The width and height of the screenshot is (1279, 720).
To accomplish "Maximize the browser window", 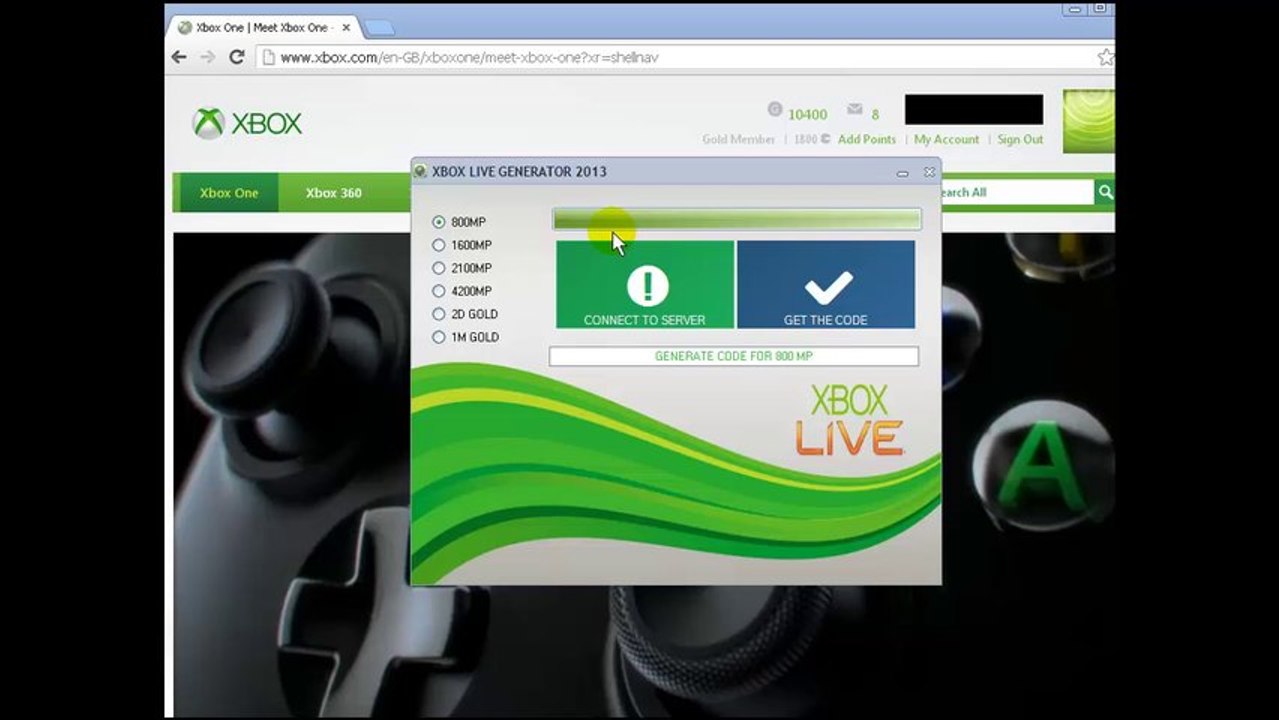I will pyautogui.click(x=1100, y=8).
